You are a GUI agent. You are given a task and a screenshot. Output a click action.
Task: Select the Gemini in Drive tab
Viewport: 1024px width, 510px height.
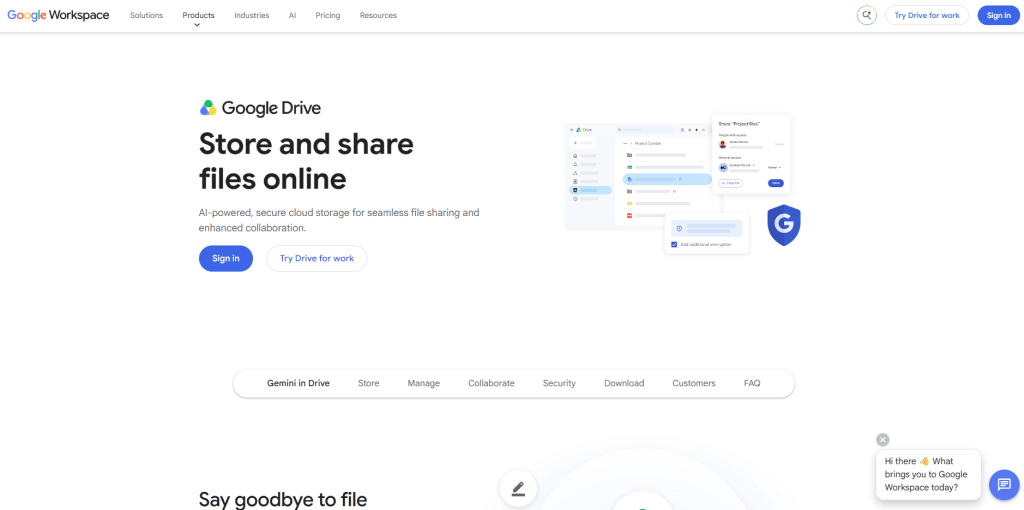(298, 383)
